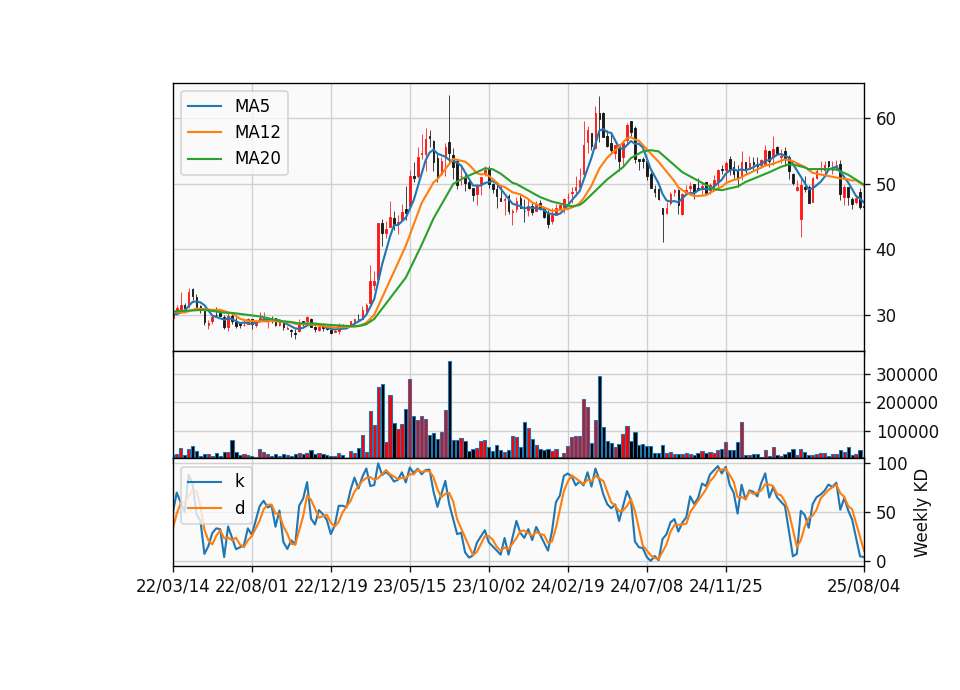
Task: Click the volume axis value 200000
Action: click(907, 403)
